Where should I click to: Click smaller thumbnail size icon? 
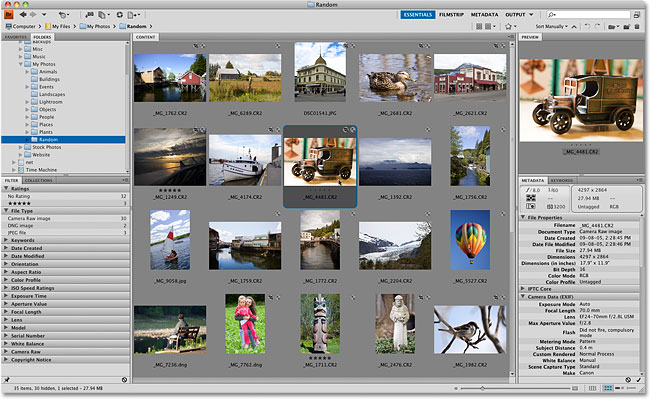point(456,388)
